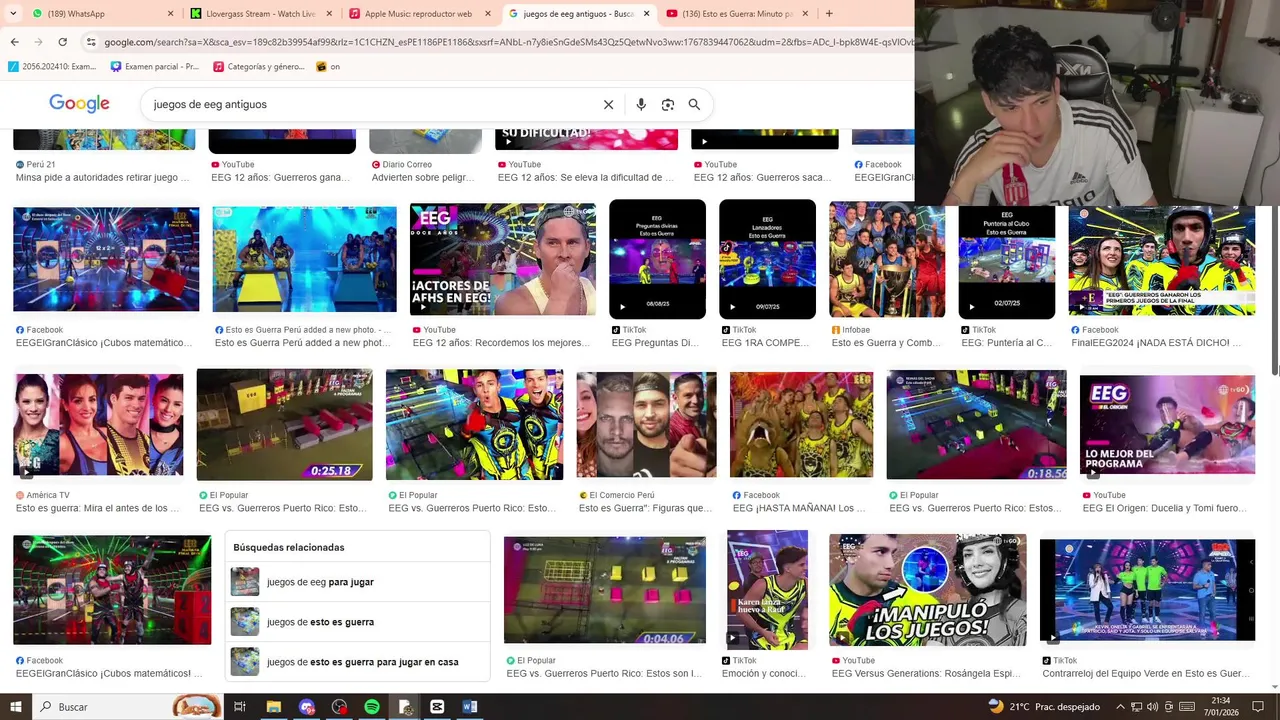Open the EEG Lanzadores TikTok thumbnail
Screen dimensions: 1280x720
tap(767, 259)
